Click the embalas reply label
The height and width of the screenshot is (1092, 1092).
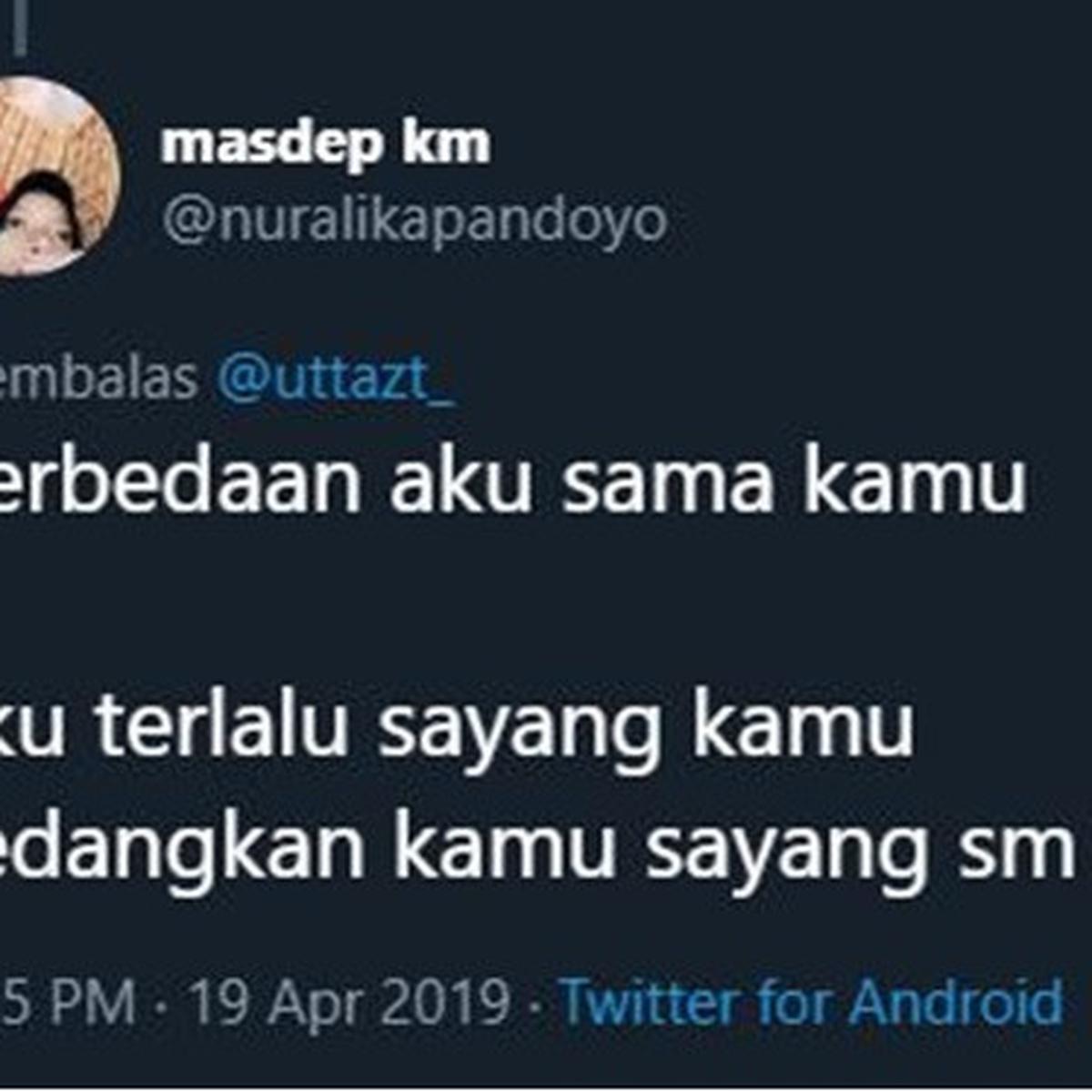pyautogui.click(x=98, y=379)
